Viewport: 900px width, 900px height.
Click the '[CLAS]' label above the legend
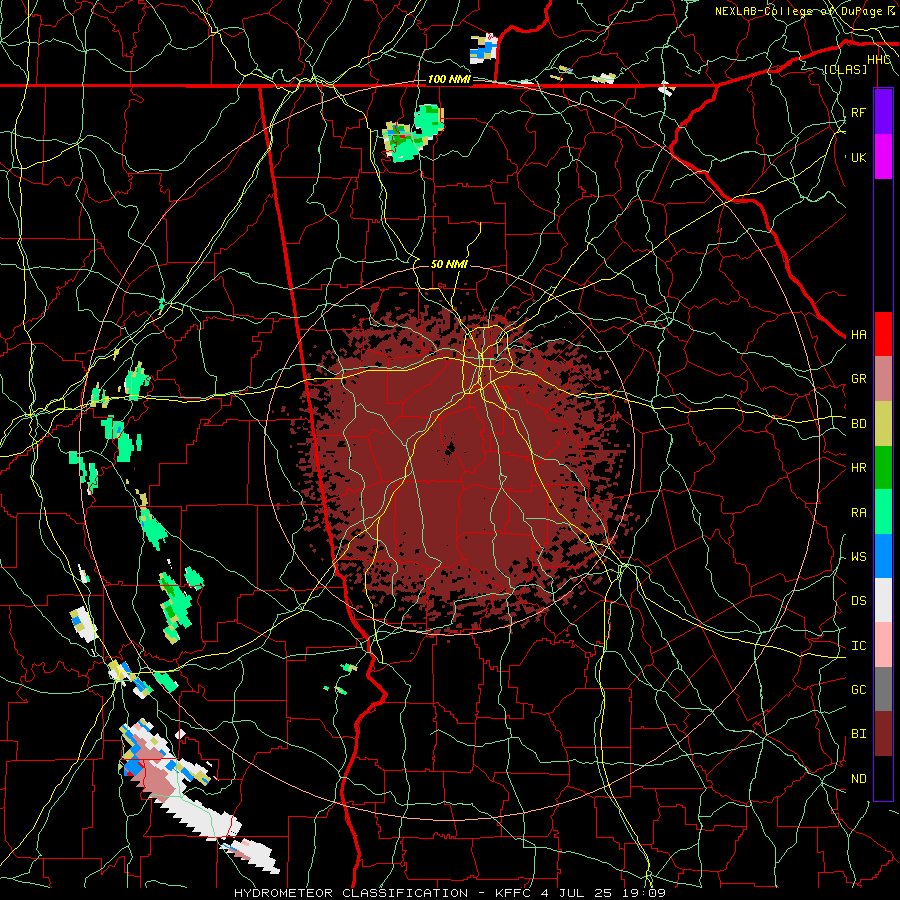coord(845,70)
